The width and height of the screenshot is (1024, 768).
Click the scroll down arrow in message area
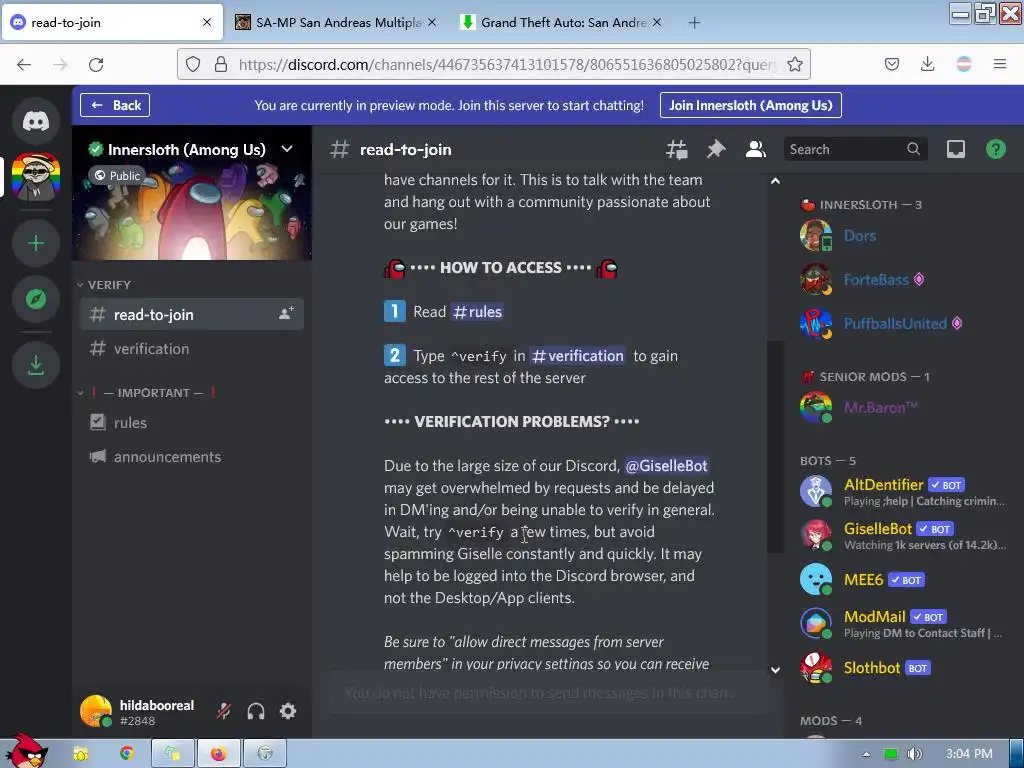[775, 670]
